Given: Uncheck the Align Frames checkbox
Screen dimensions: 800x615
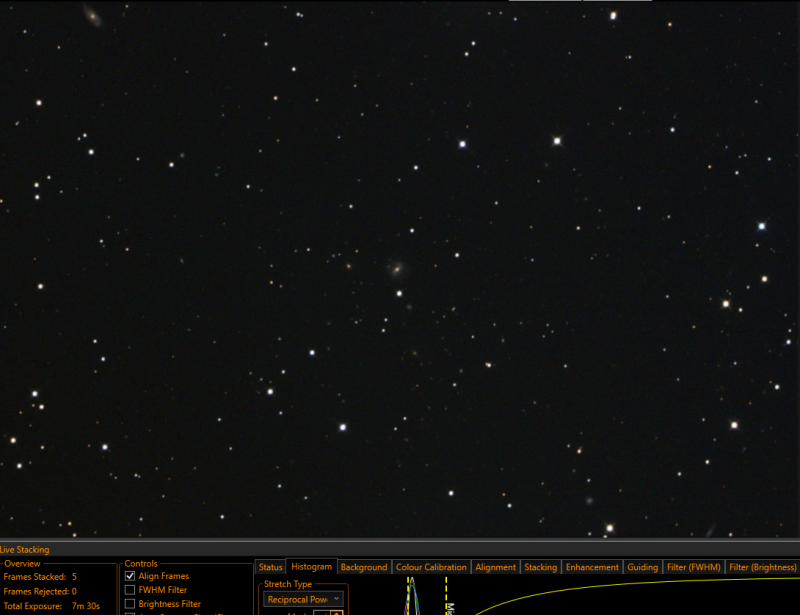Looking at the screenshot, I should pos(130,576).
